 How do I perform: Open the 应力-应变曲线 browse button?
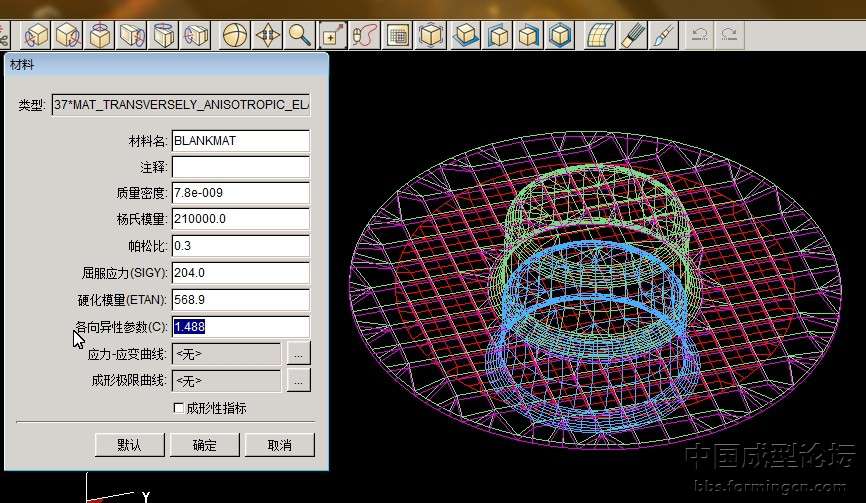pos(299,353)
